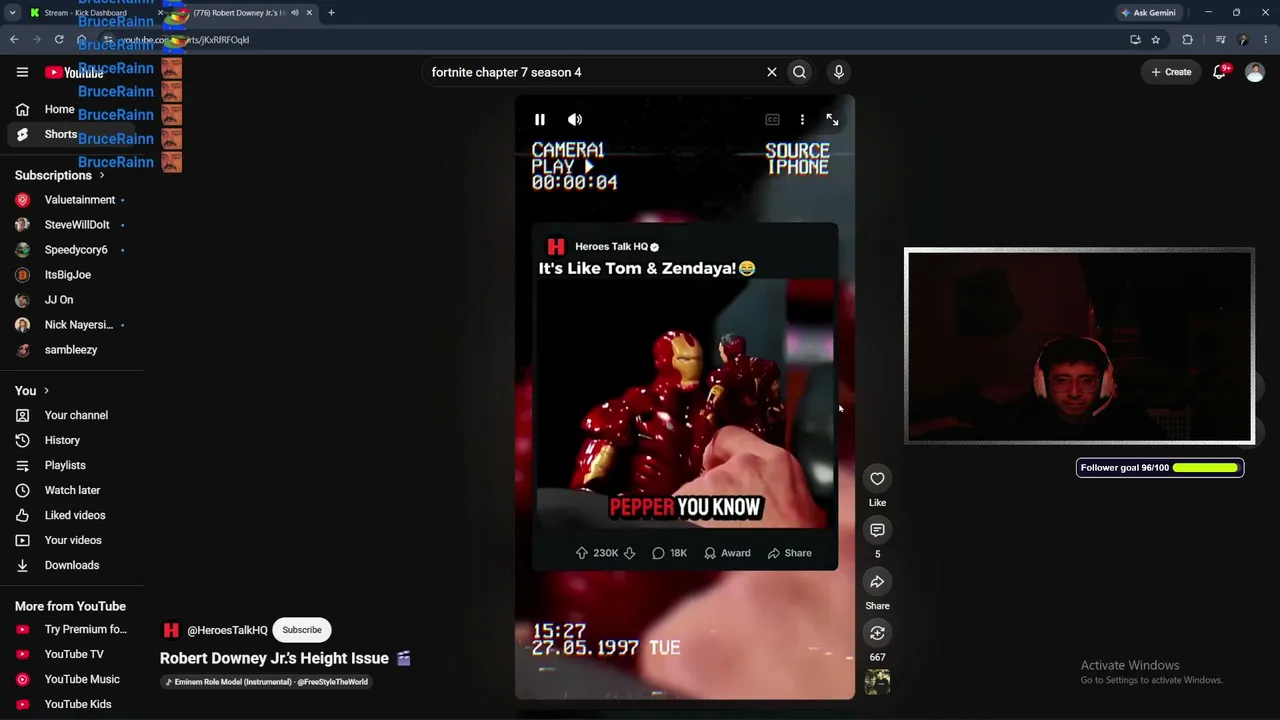Expand the You section
The width and height of the screenshot is (1280, 720).
tap(32, 390)
